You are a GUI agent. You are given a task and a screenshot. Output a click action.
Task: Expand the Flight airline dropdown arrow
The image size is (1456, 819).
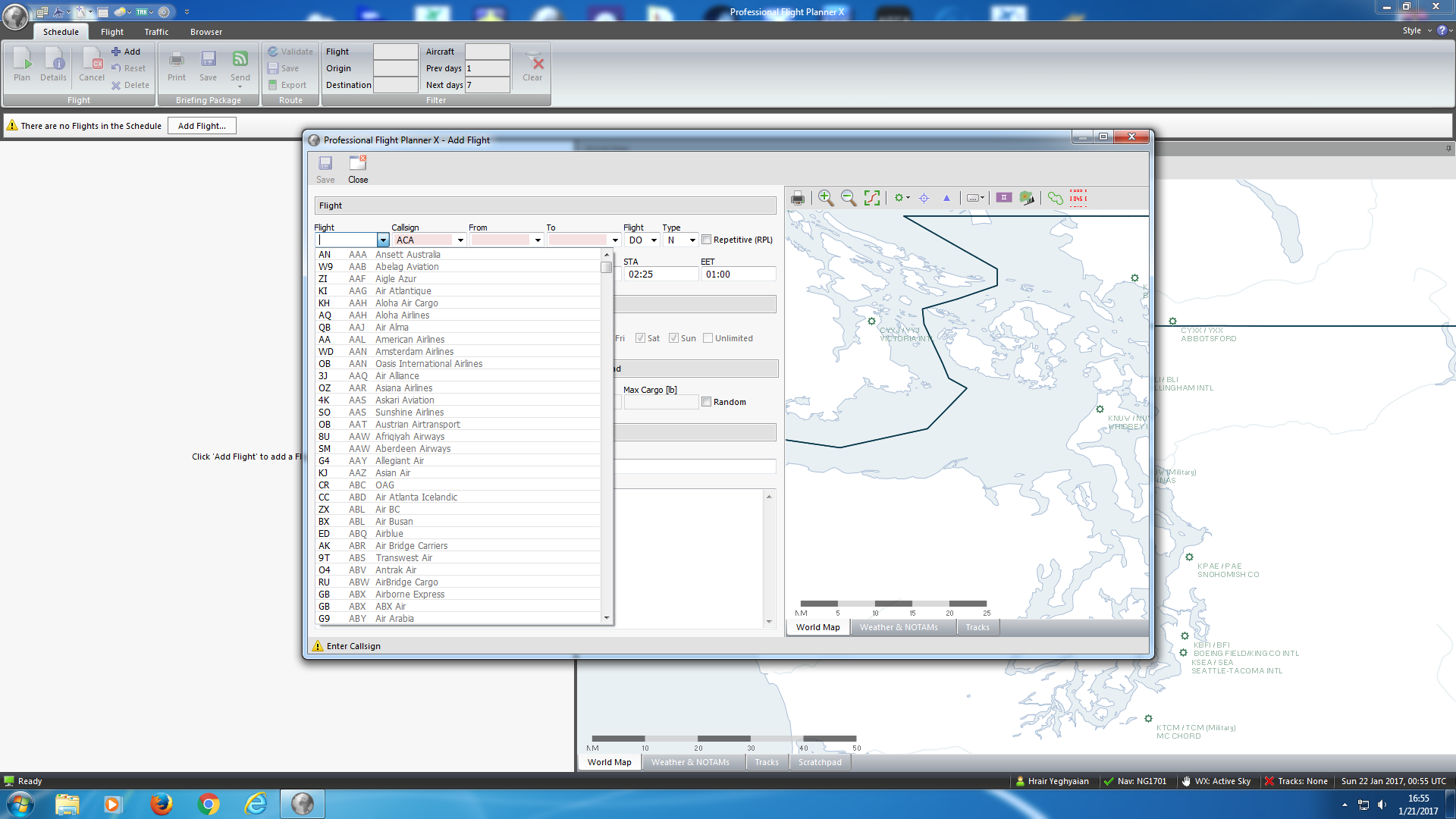click(383, 240)
